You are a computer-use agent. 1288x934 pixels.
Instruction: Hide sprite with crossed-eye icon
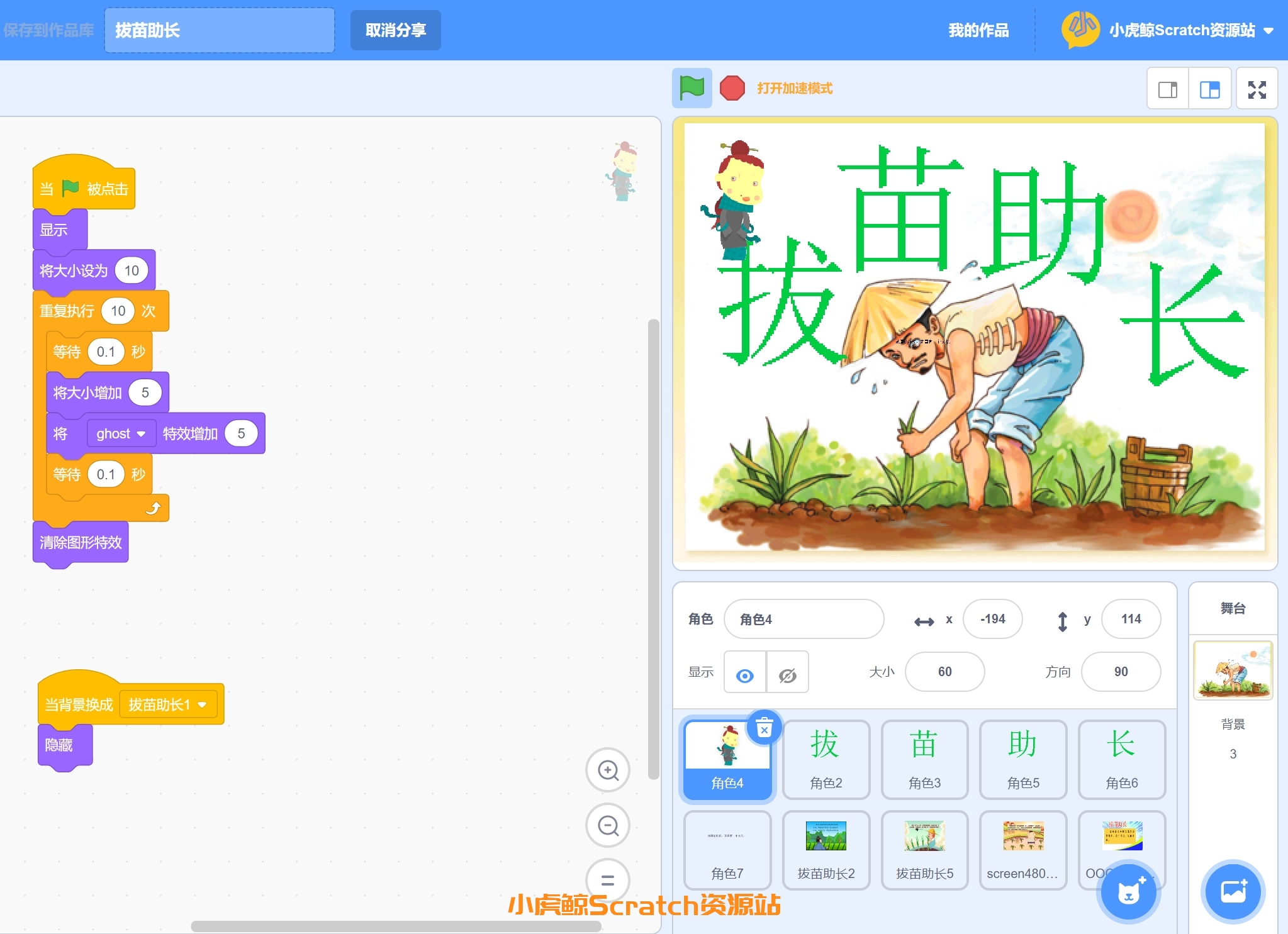787,672
